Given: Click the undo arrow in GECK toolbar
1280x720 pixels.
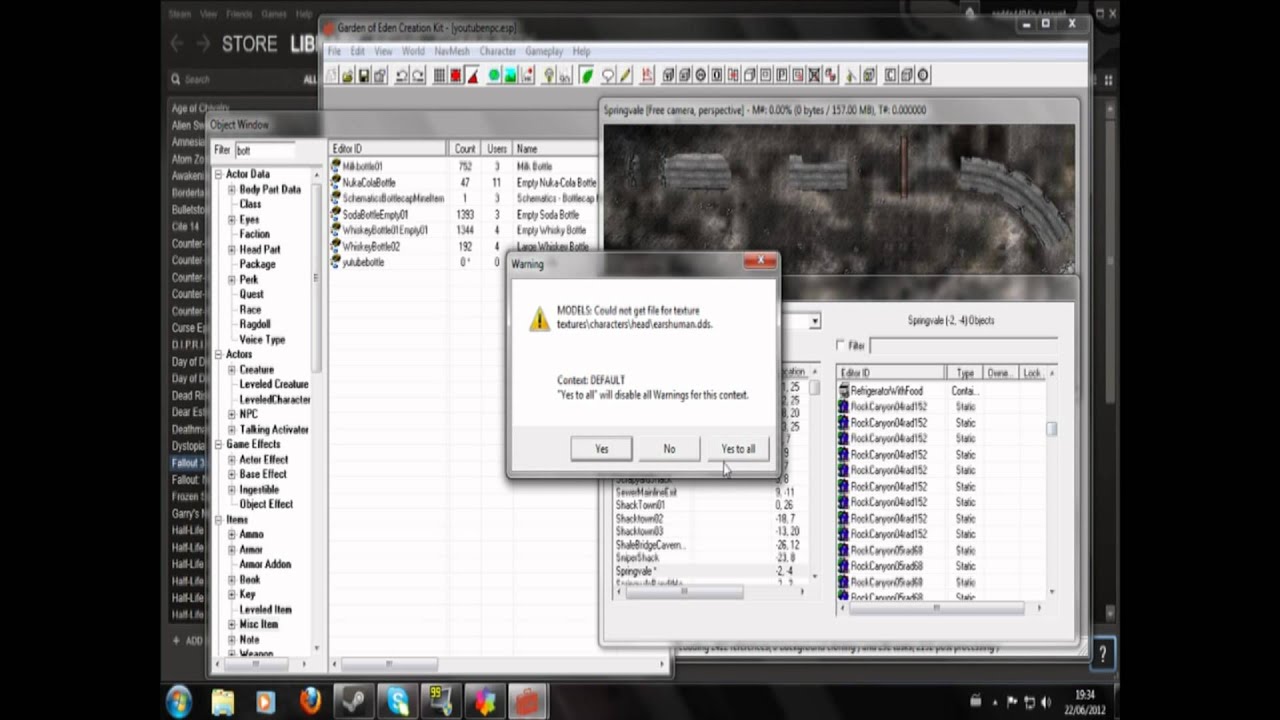Looking at the screenshot, I should click(x=402, y=75).
